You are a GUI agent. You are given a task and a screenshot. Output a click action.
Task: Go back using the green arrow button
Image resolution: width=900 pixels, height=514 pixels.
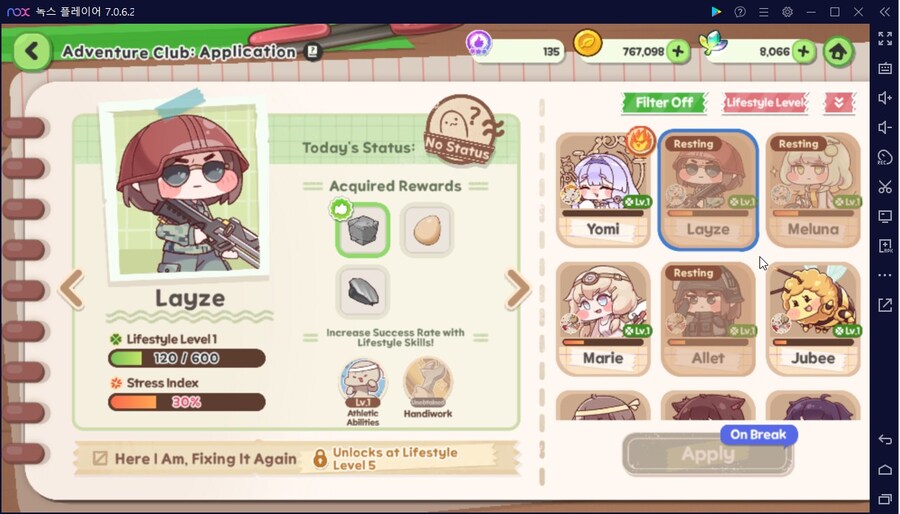[x=32, y=52]
